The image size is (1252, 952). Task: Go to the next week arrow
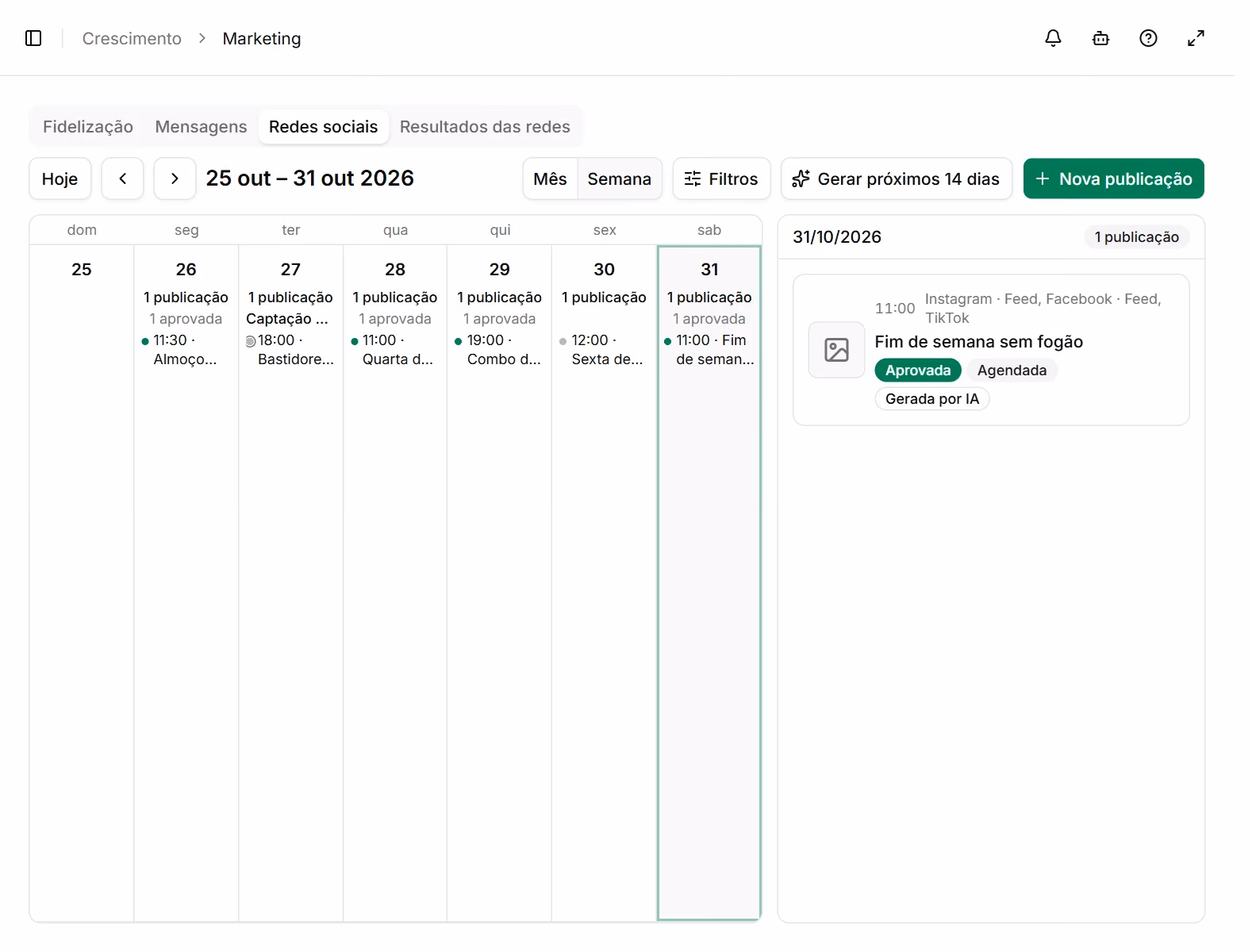(175, 178)
